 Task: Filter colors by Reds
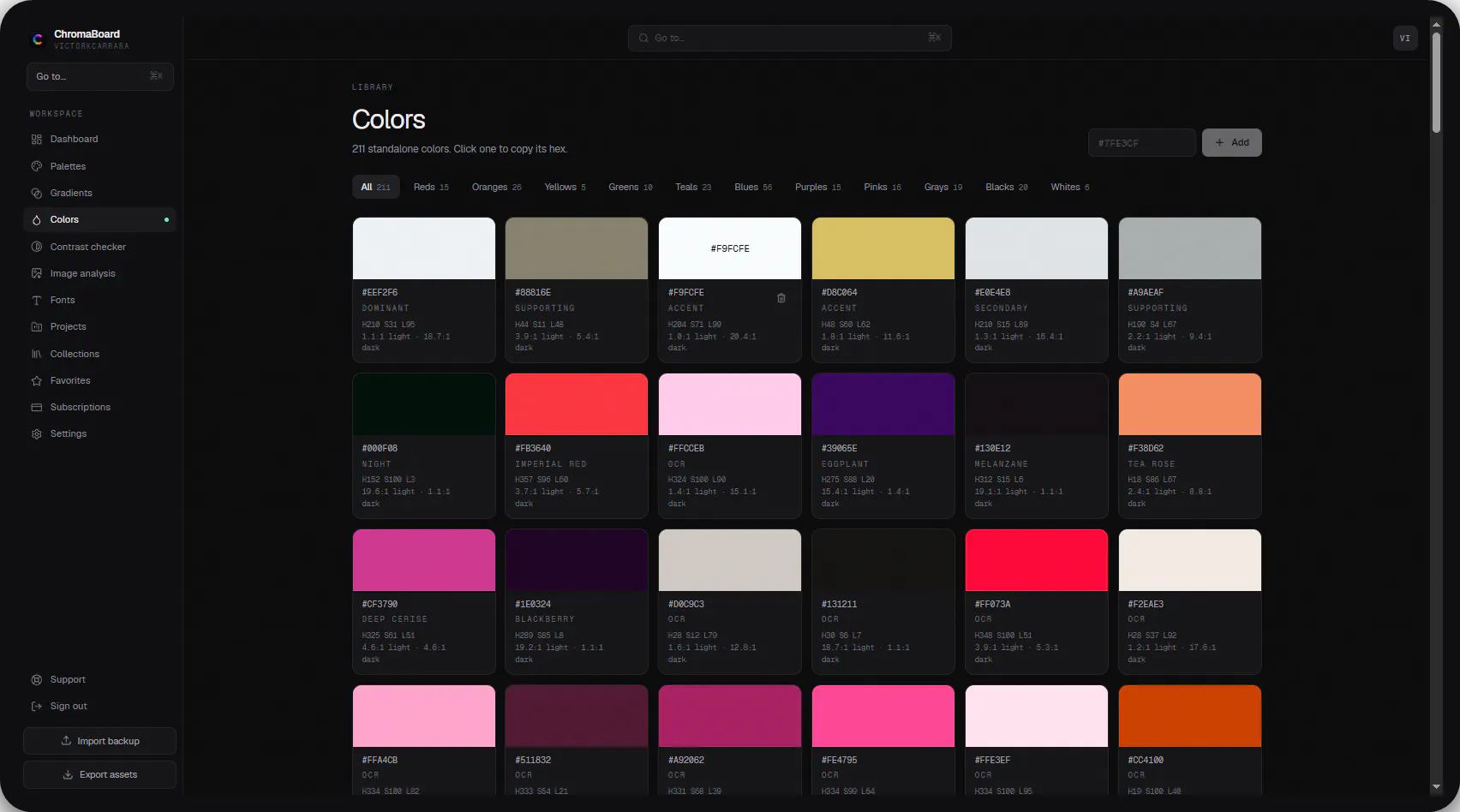(431, 187)
